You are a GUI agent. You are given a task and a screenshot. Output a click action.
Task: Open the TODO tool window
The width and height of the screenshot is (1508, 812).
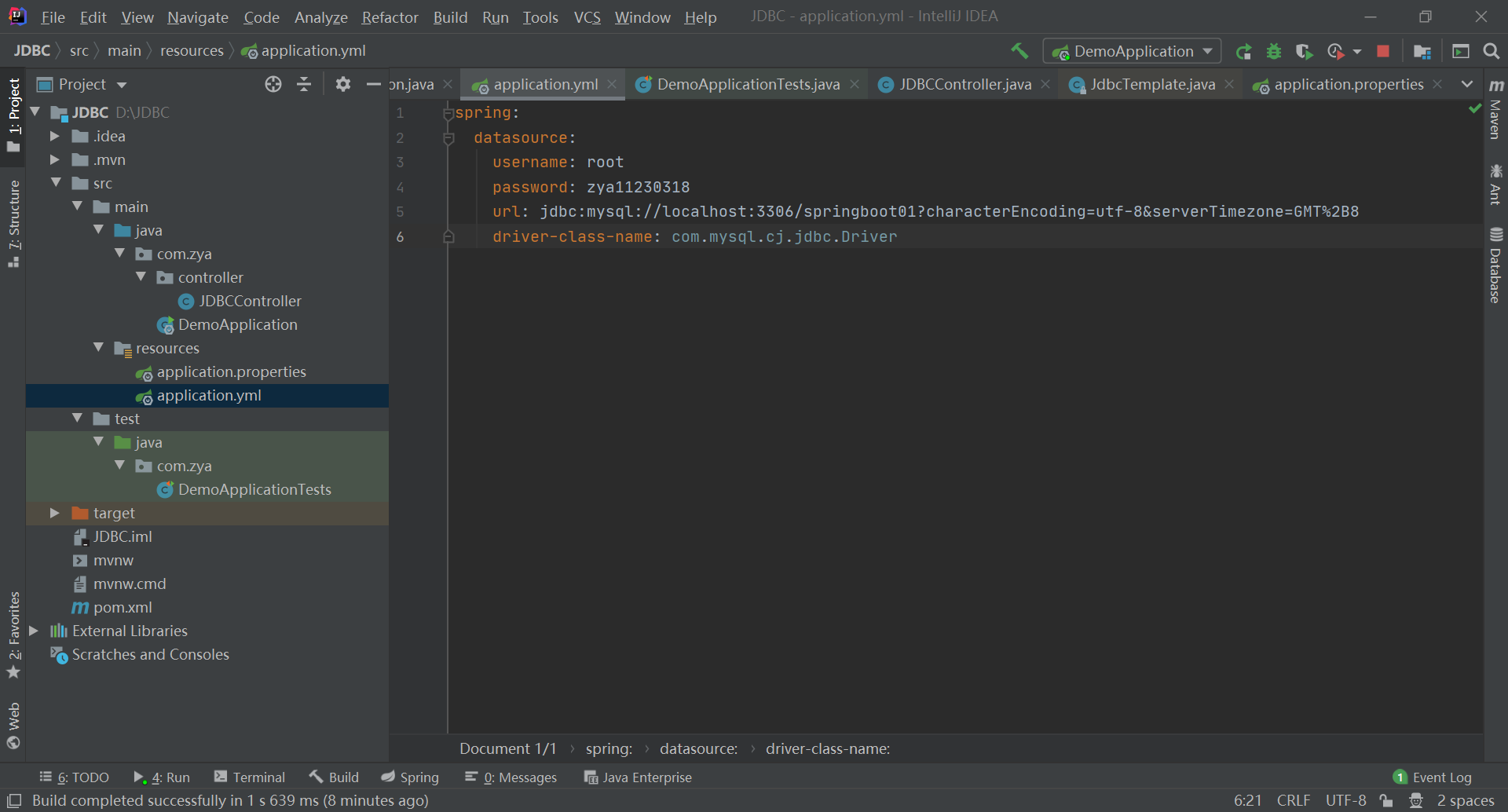coord(74,777)
